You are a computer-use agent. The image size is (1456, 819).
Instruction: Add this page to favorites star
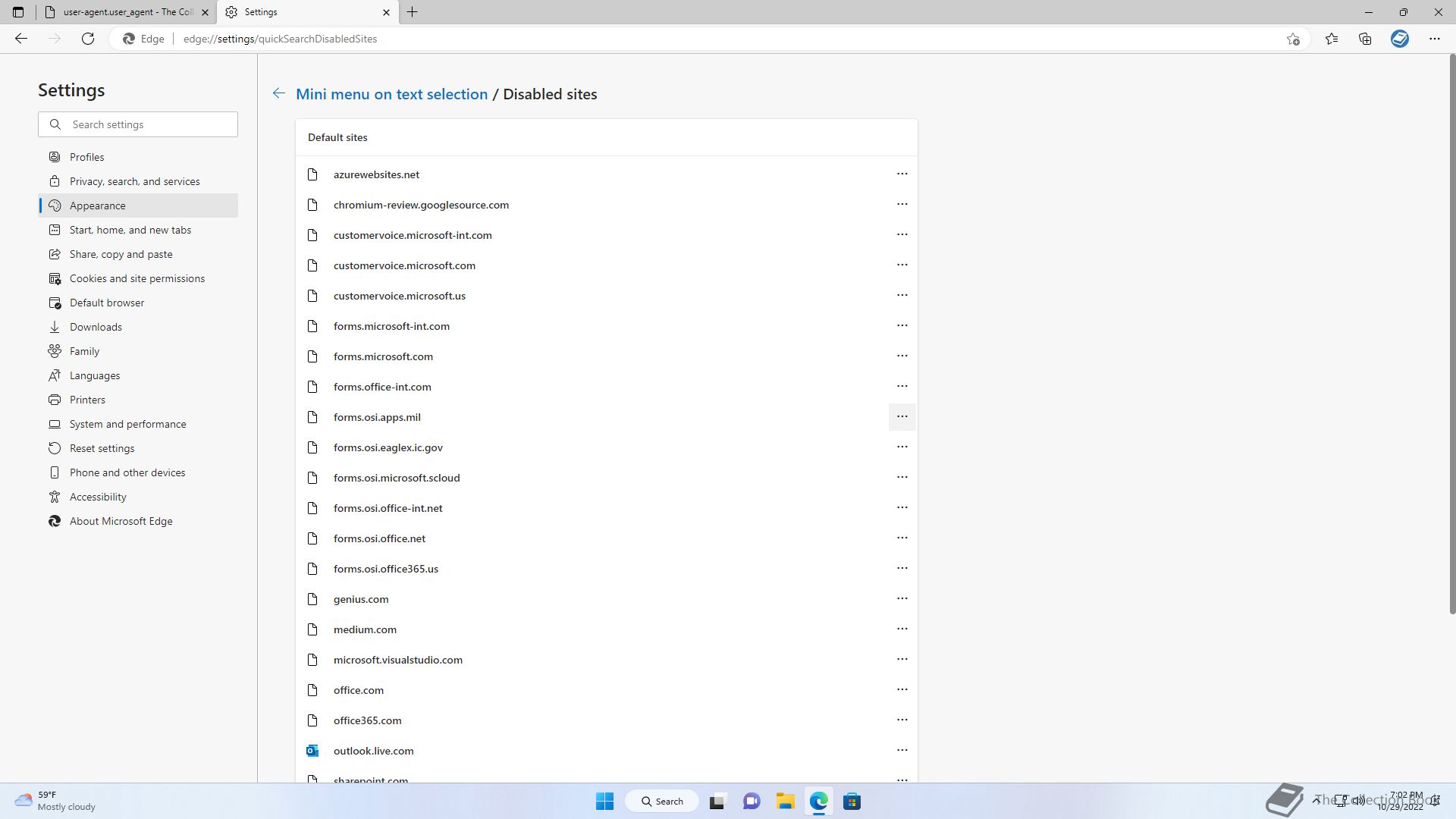click(1293, 39)
